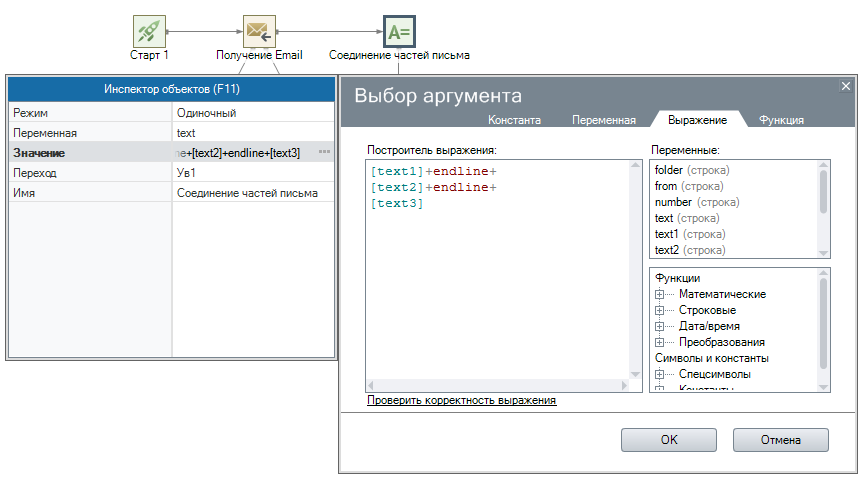The width and height of the screenshot is (866, 479).
Task: Click the Старт 1 rocket icon
Action: [x=149, y=31]
